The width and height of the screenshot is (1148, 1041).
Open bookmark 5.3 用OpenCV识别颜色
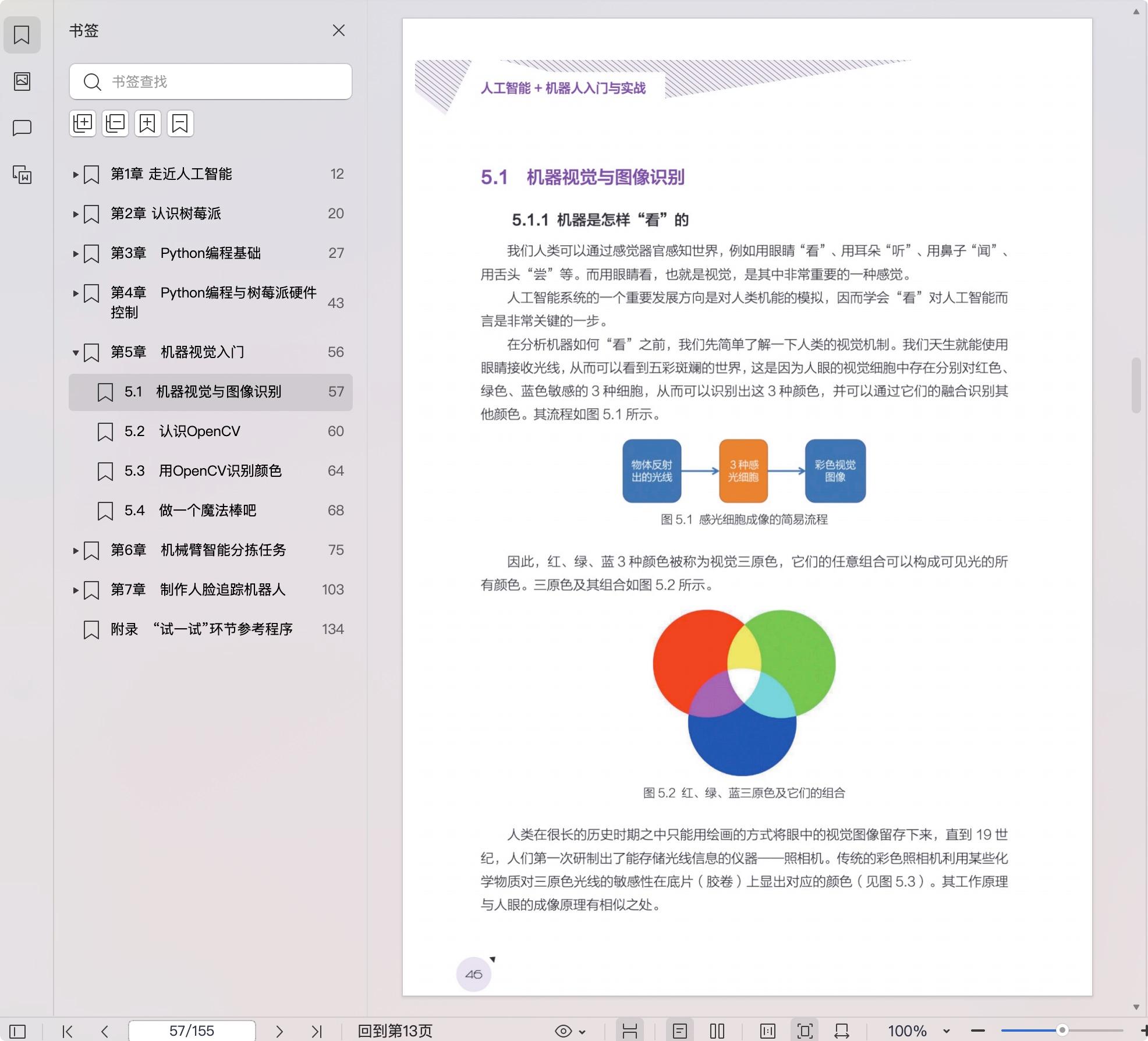(x=210, y=471)
